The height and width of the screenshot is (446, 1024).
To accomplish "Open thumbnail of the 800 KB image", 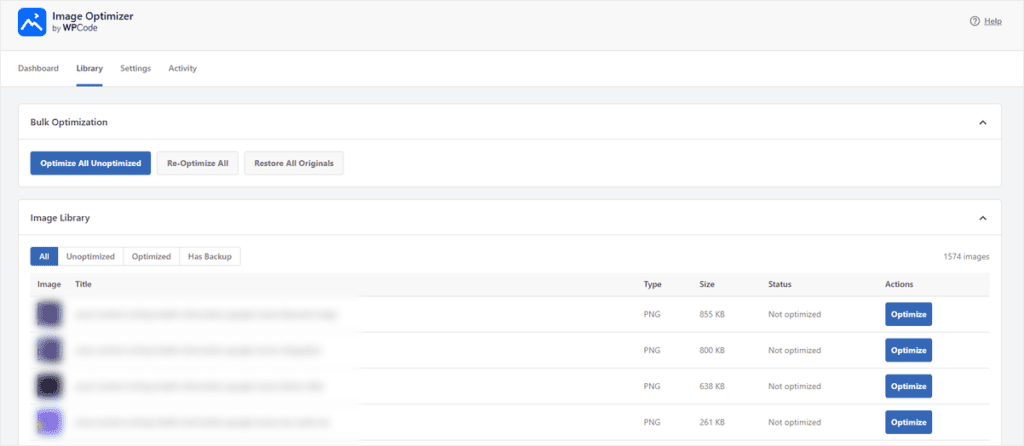I will coord(49,350).
